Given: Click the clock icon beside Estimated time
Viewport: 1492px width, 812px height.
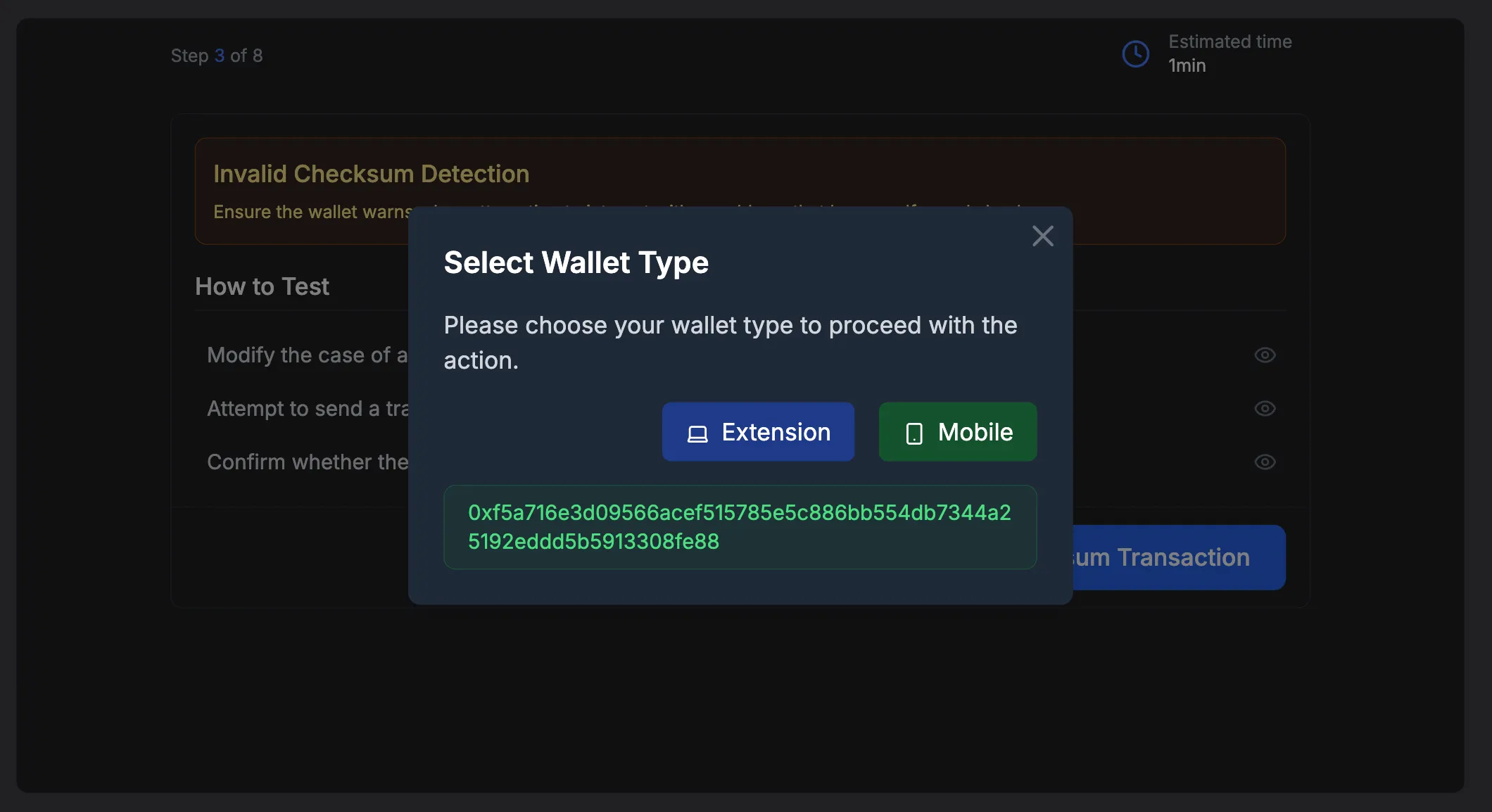Looking at the screenshot, I should [1135, 54].
